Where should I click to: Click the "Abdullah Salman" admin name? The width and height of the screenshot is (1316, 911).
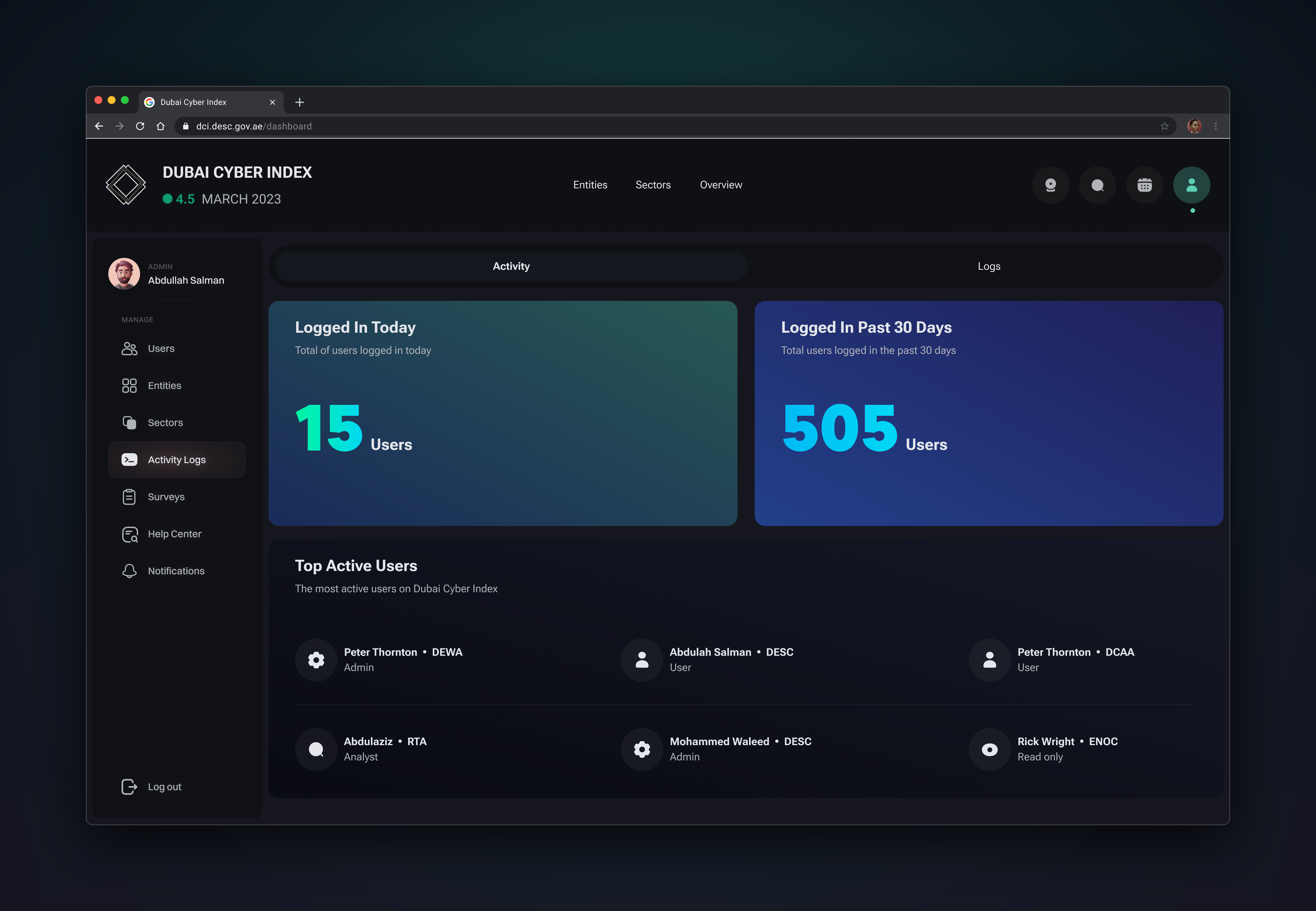tap(186, 281)
